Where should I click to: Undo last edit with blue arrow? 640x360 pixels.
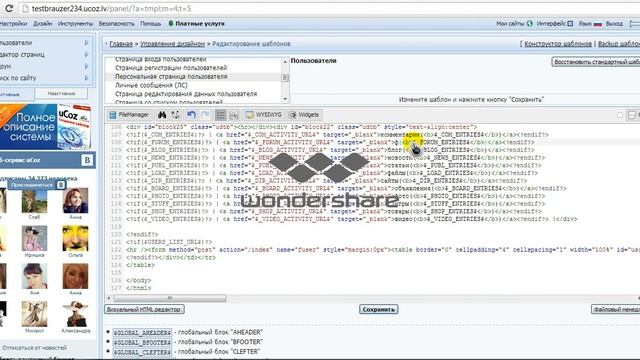tap(191, 115)
